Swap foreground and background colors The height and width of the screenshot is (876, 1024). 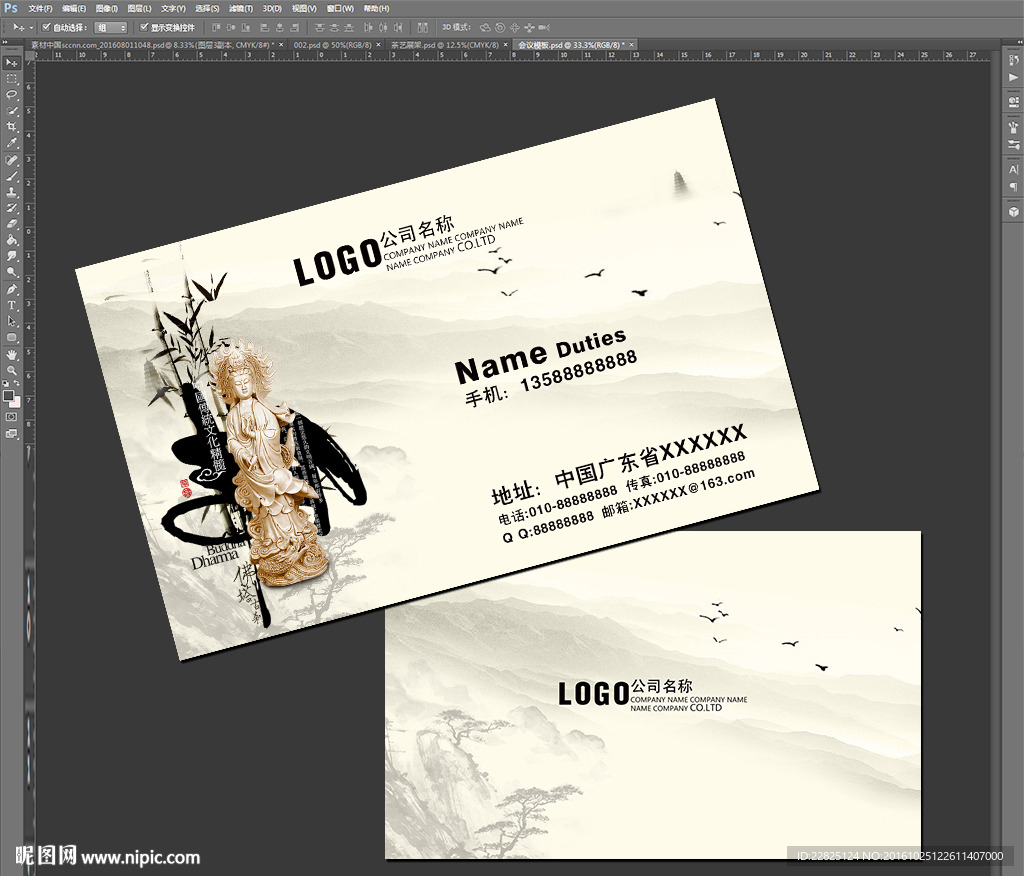17,383
